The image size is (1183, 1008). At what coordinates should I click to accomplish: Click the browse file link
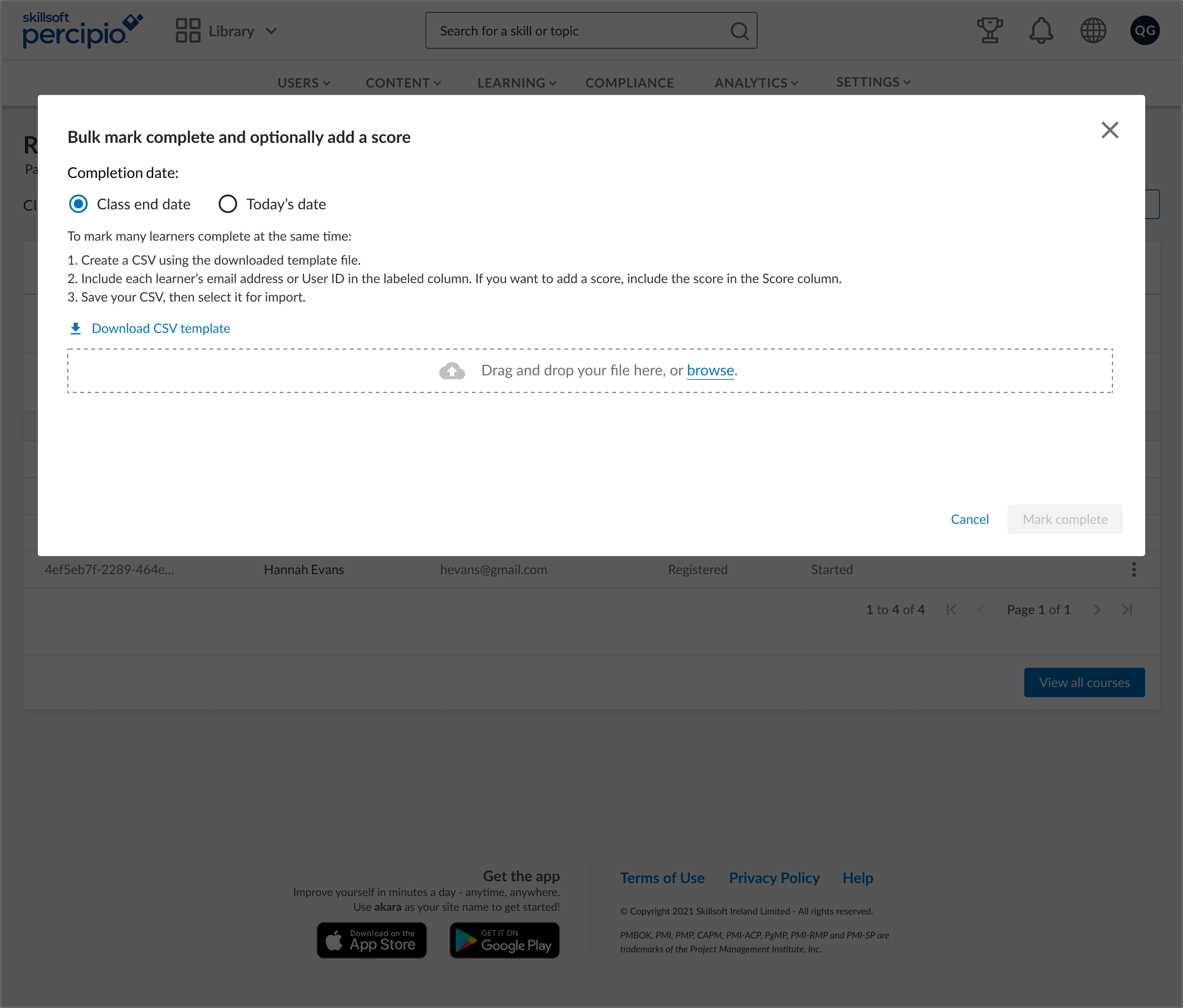click(x=710, y=371)
